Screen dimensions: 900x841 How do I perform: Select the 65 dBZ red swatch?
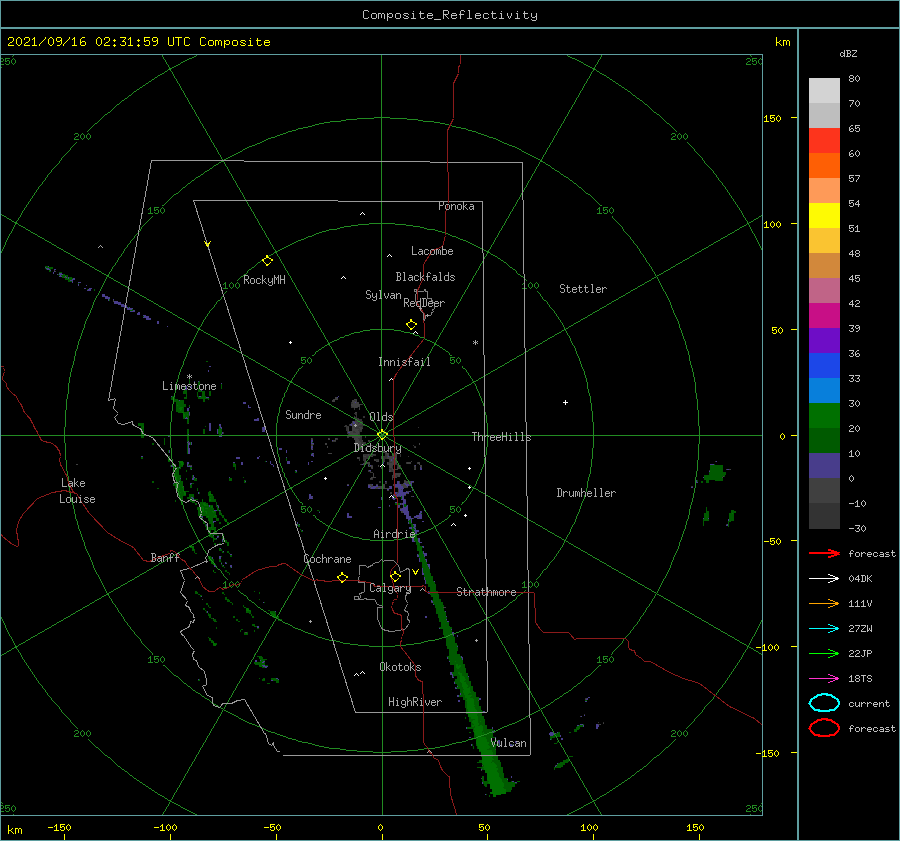pos(824,141)
